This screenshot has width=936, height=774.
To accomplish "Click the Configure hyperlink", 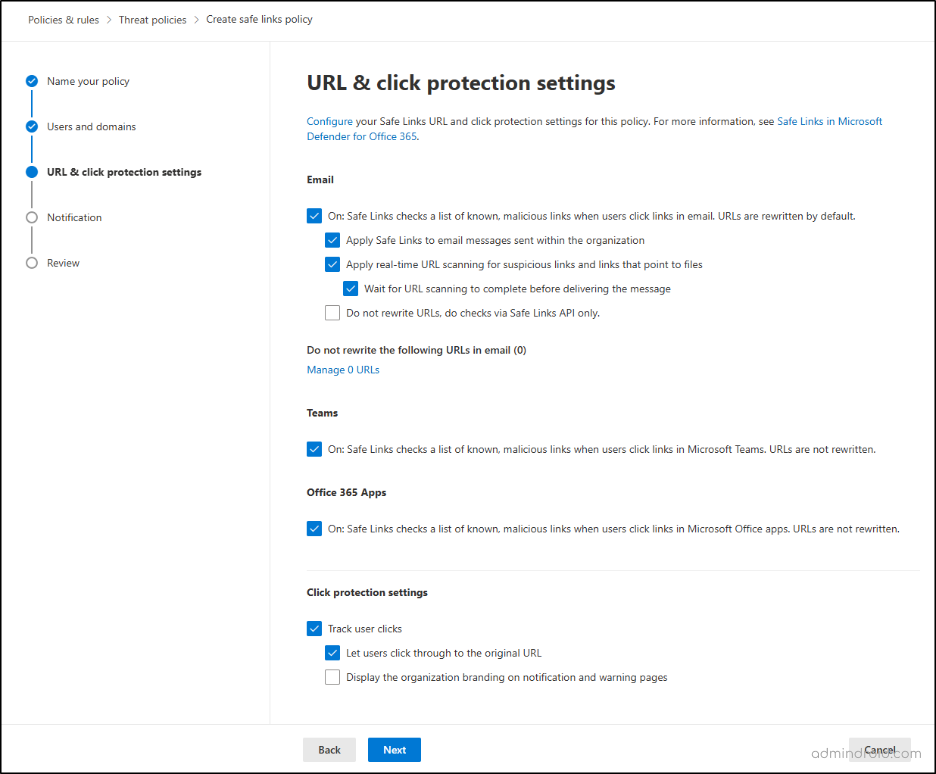I will pos(327,120).
